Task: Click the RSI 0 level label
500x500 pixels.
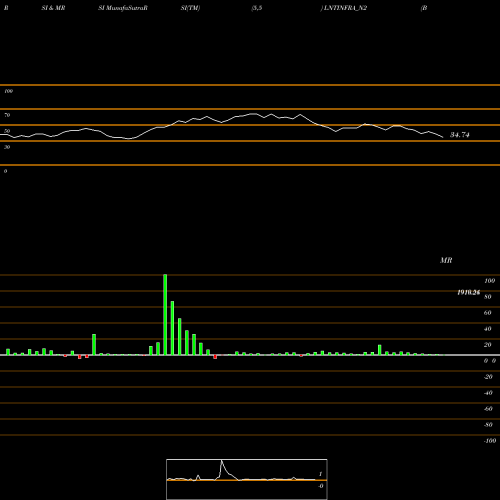Action: [x=5, y=171]
